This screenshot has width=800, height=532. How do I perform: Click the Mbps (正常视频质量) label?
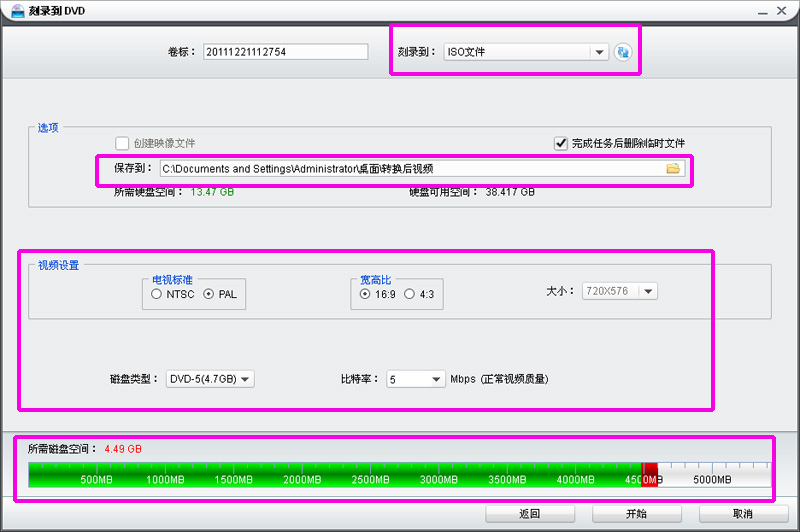(499, 379)
